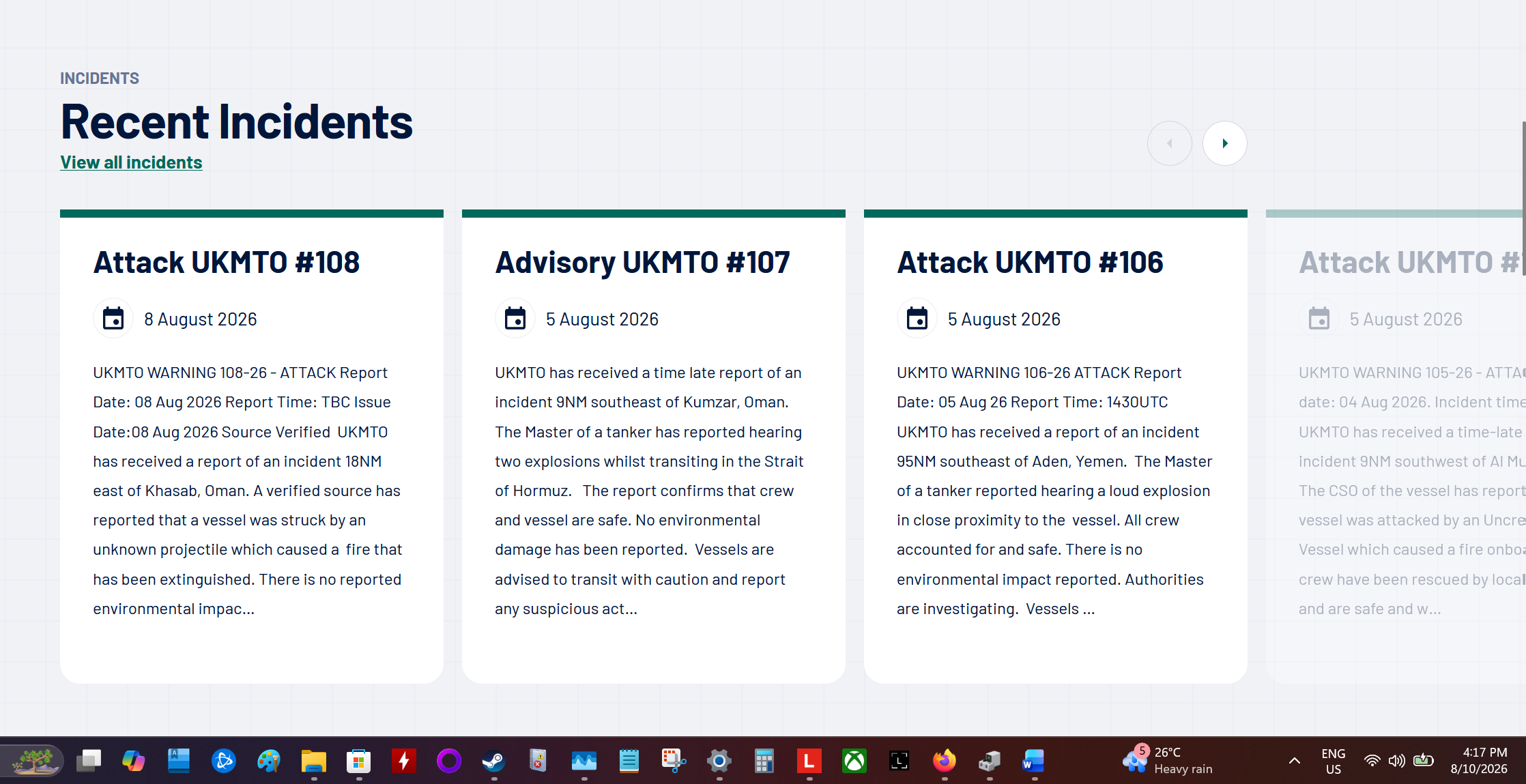1526x784 pixels.
Task: Open Calculator from the taskbar
Action: [x=764, y=761]
